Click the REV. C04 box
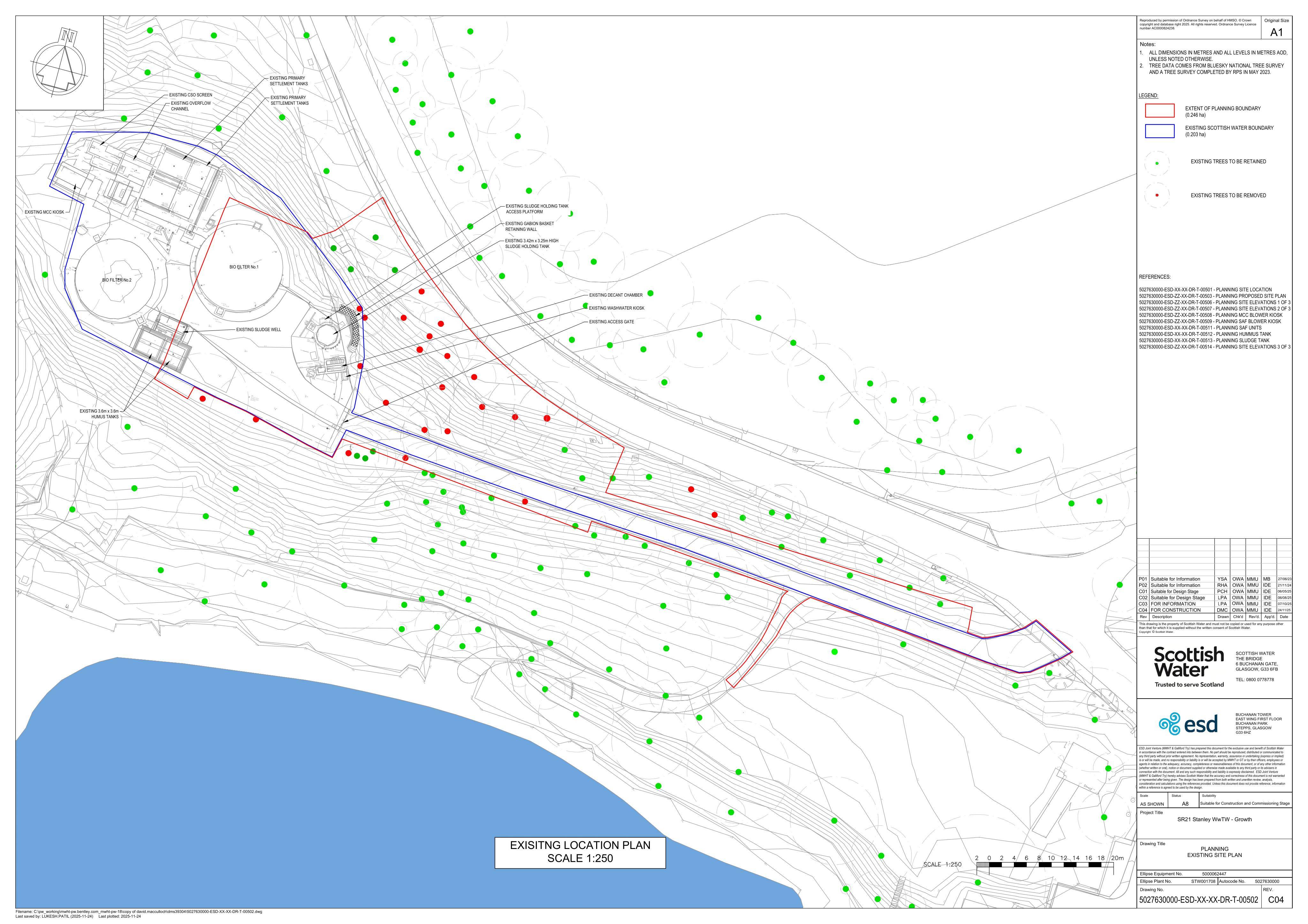This screenshot has height=924, width=1308. pyautogui.click(x=1277, y=897)
